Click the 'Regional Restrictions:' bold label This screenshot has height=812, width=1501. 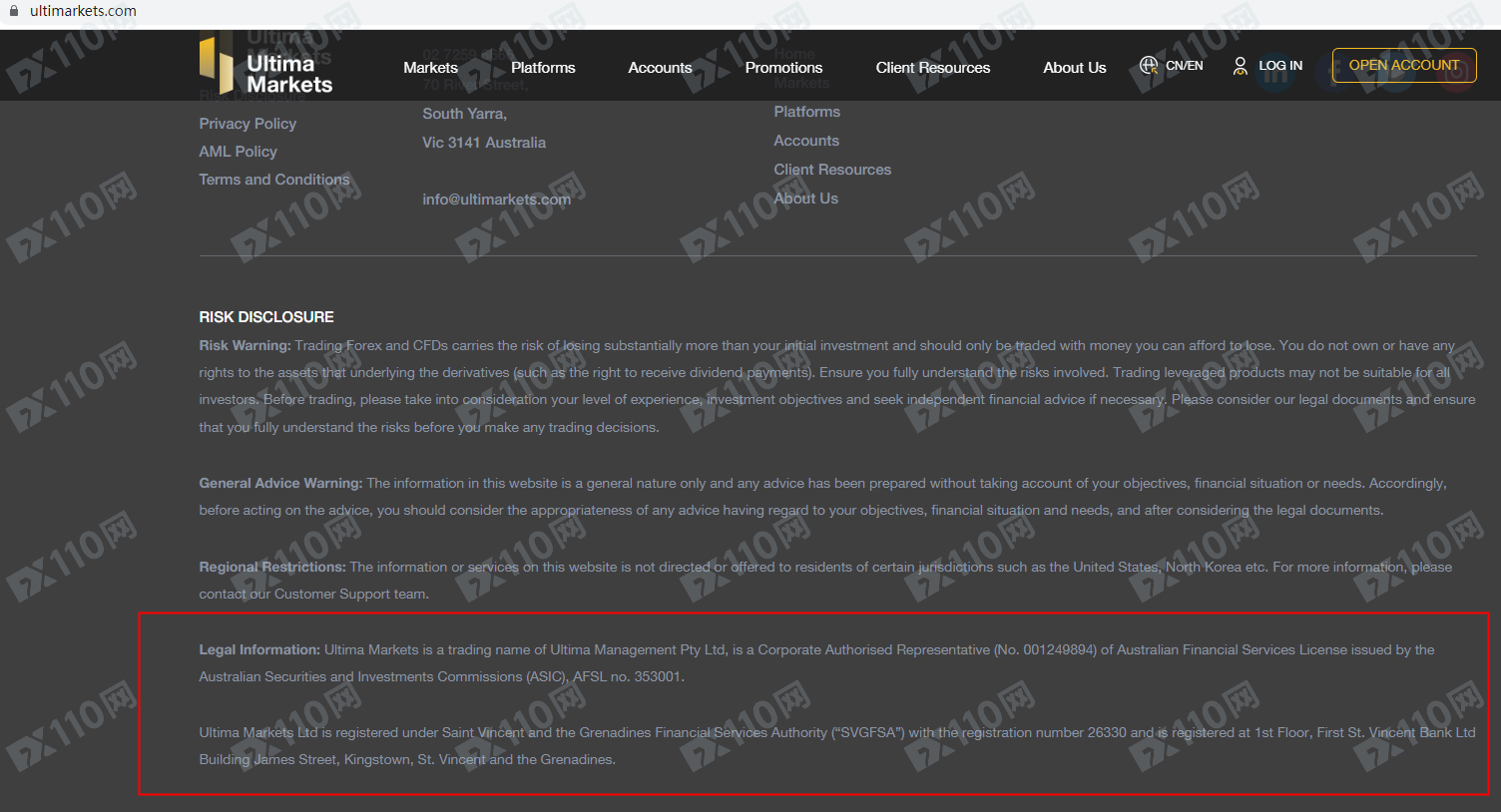[272, 567]
